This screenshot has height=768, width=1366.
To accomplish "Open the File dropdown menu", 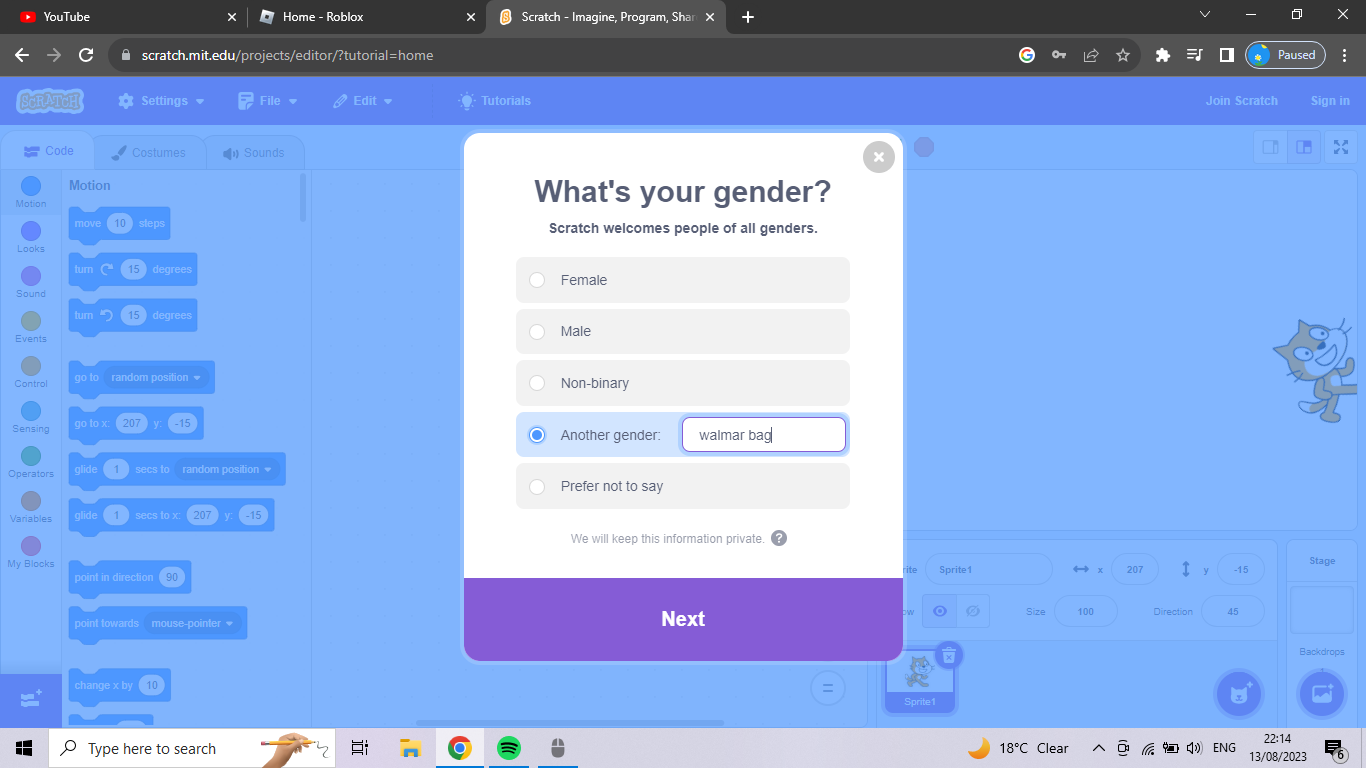I will point(267,101).
